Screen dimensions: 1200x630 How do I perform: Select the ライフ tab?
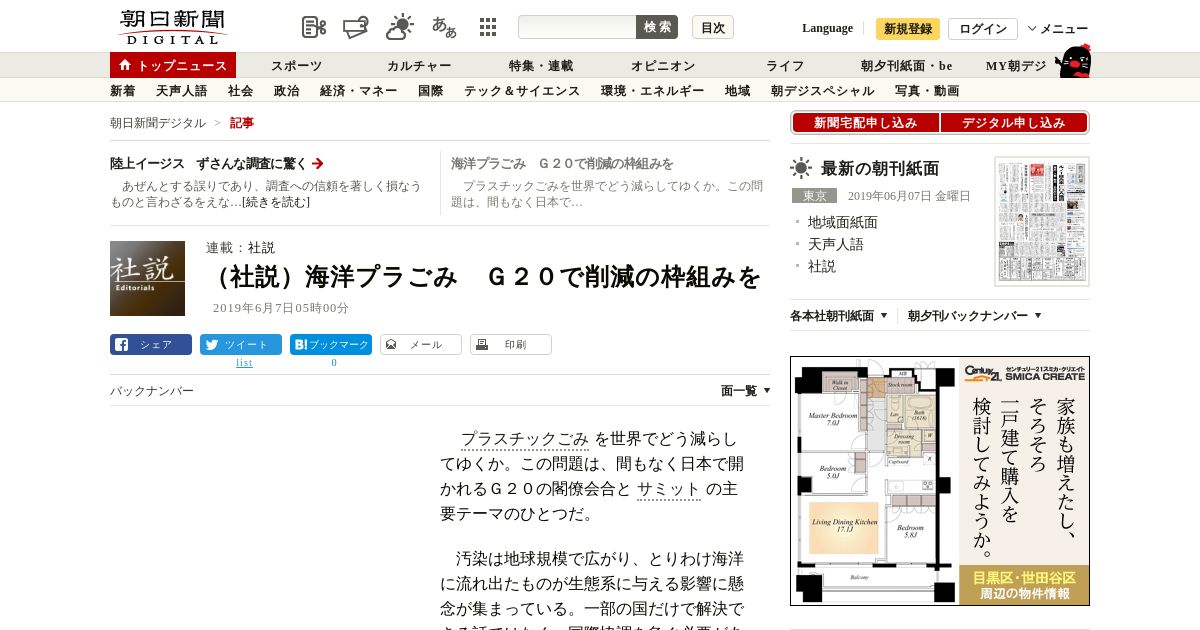click(785, 66)
